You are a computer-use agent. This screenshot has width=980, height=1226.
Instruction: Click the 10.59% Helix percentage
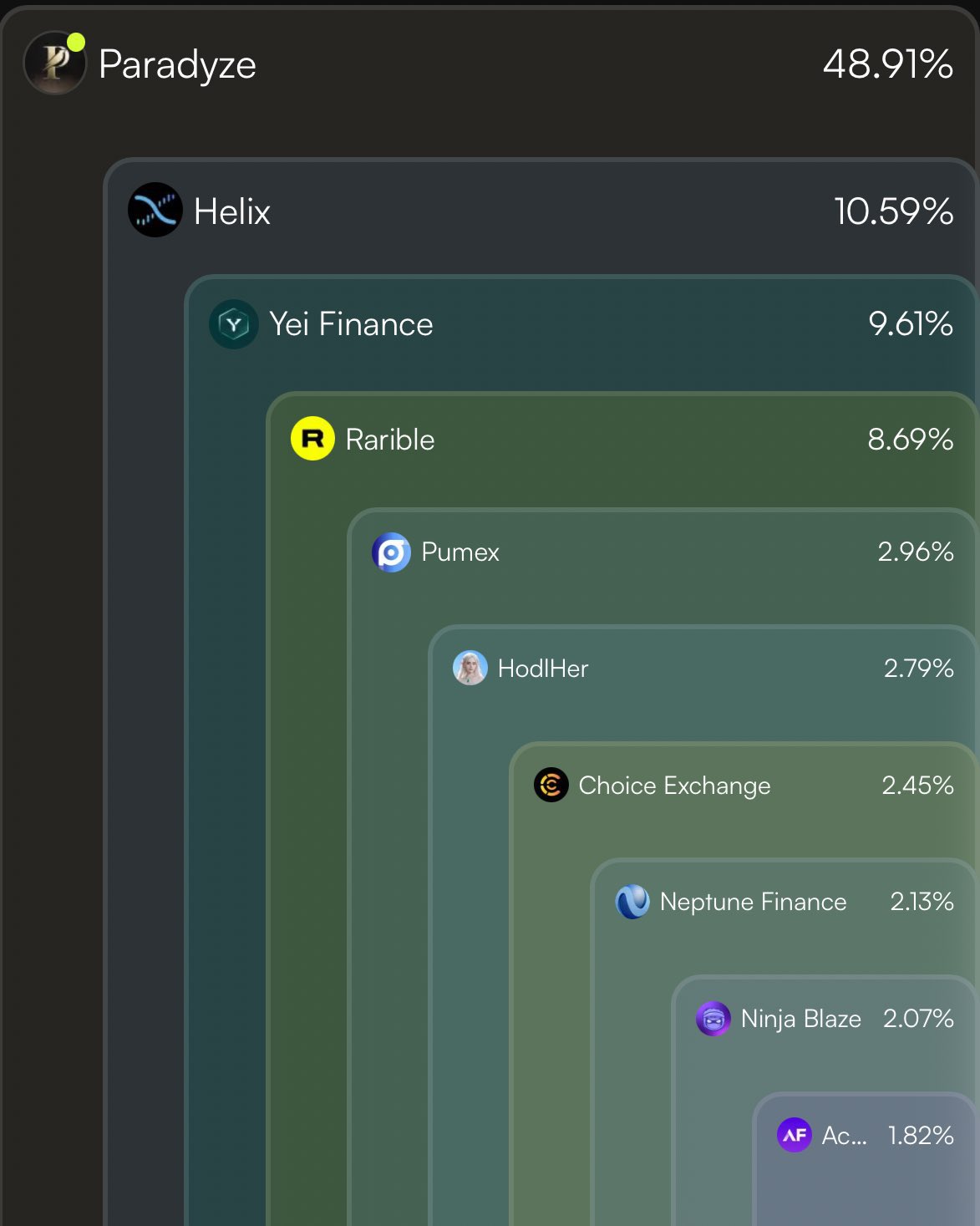coord(893,211)
